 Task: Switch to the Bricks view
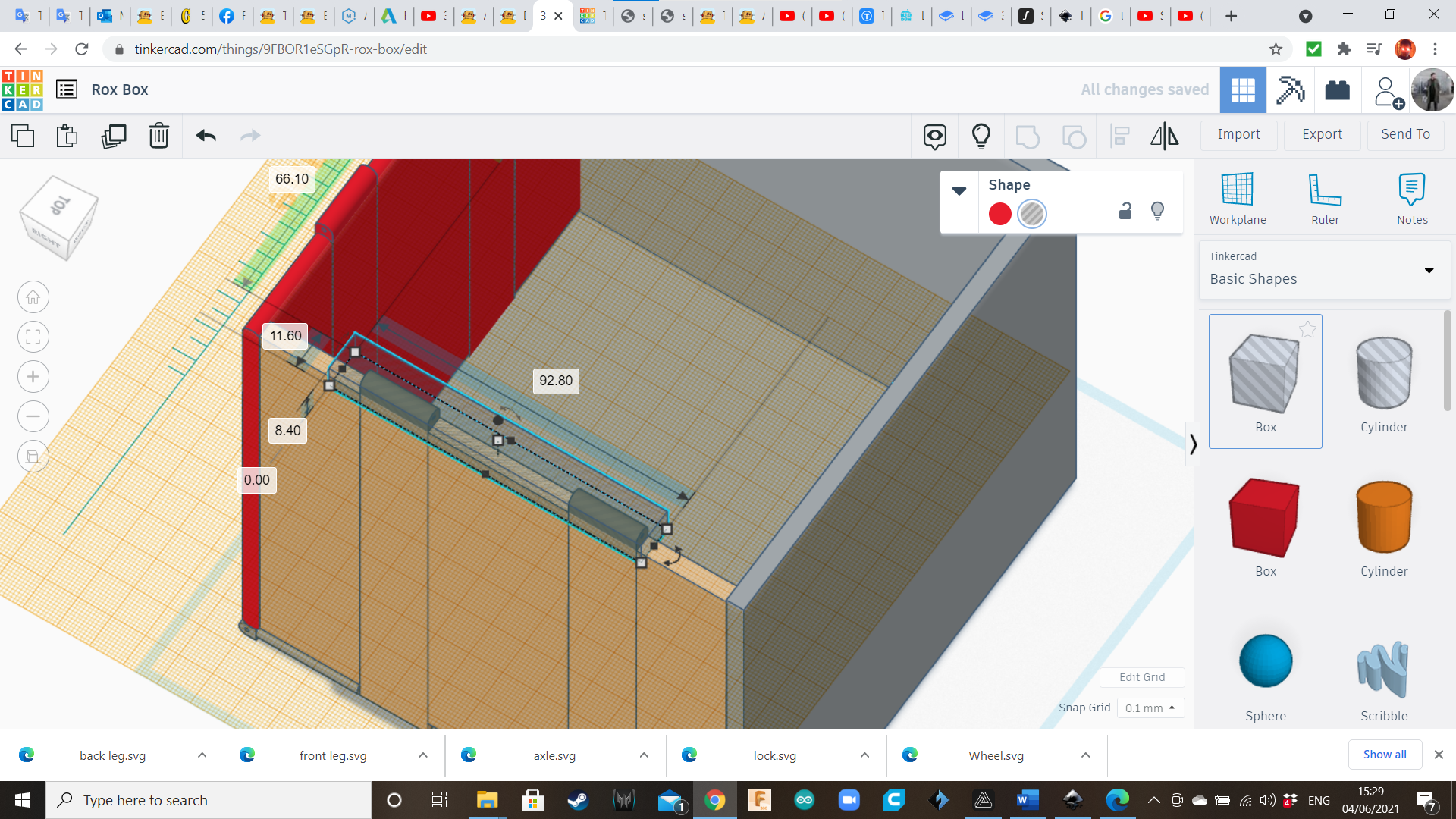[x=1337, y=90]
